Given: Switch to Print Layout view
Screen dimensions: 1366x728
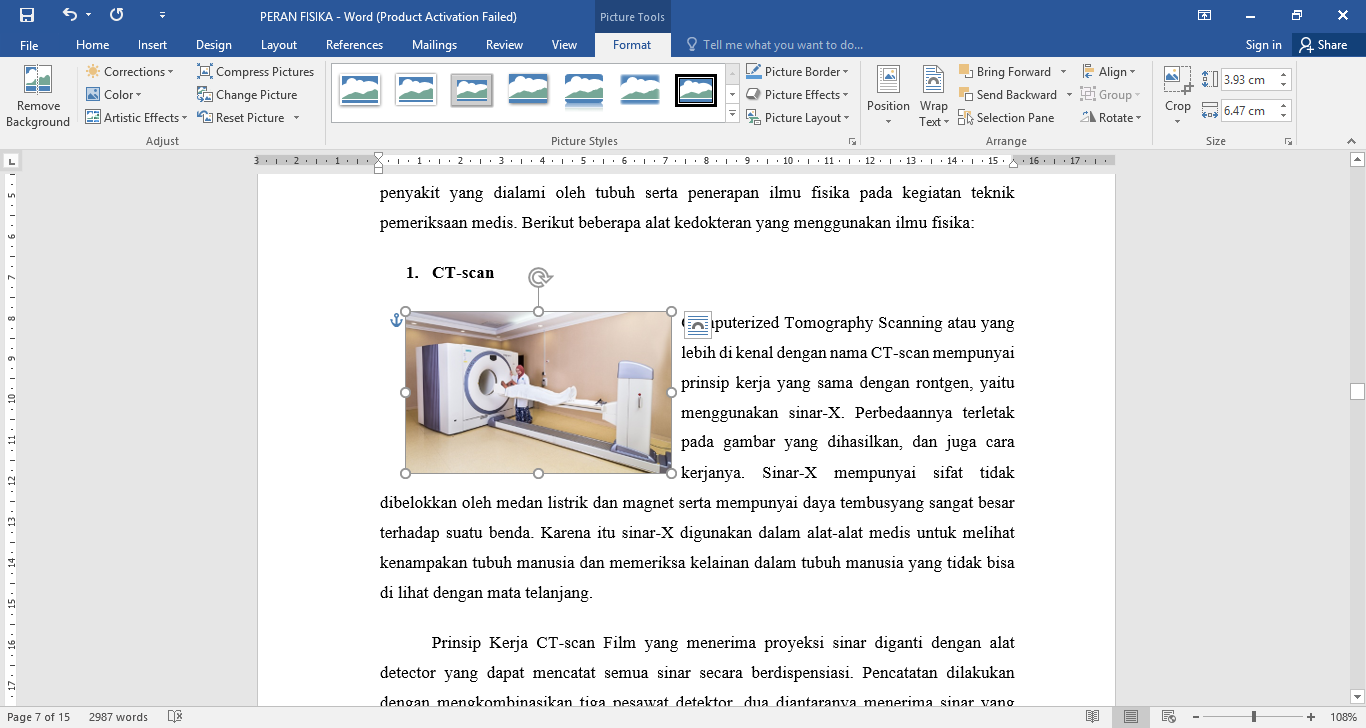Looking at the screenshot, I should pos(1130,717).
